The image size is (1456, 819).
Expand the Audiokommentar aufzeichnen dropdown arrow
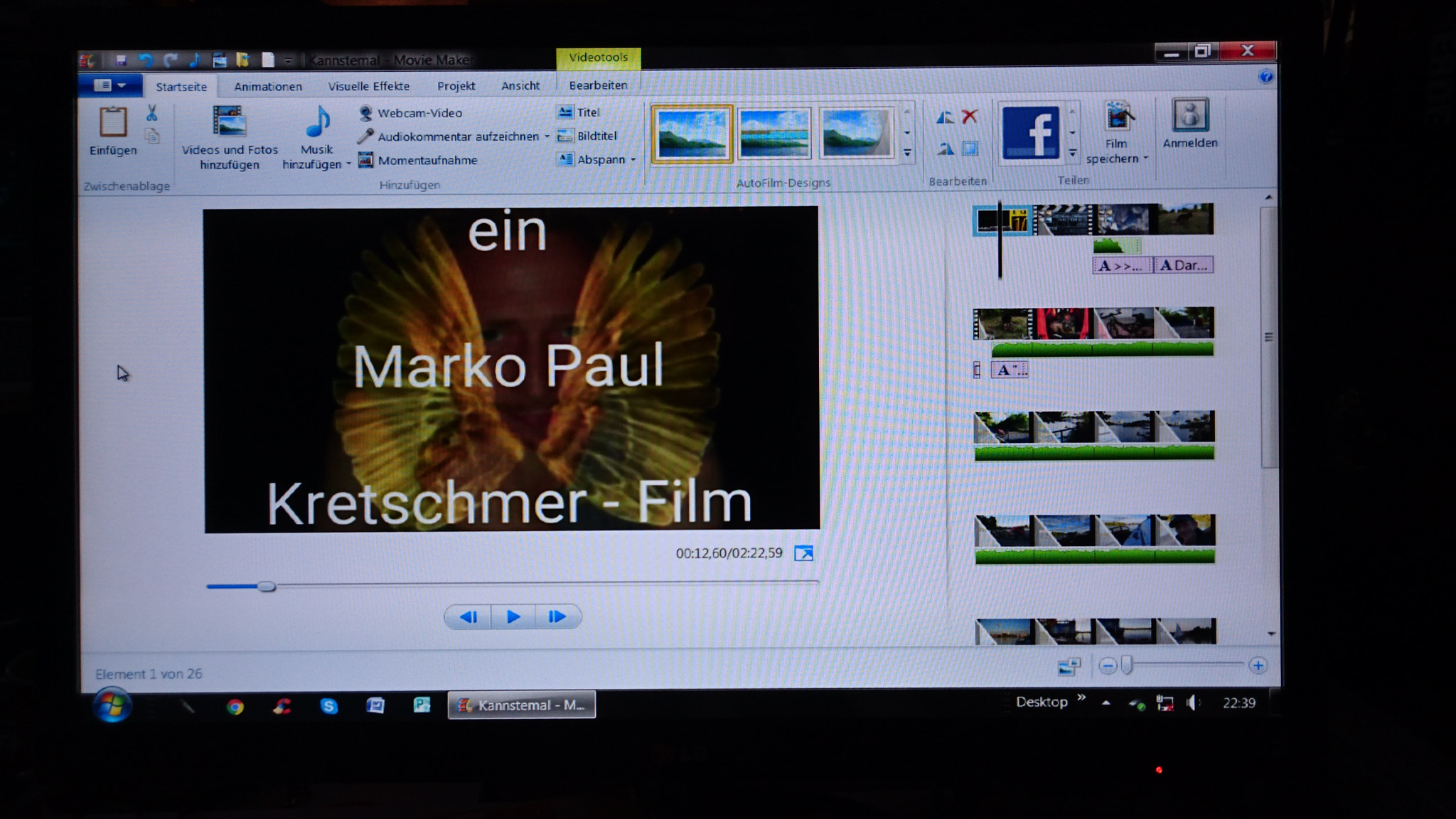pyautogui.click(x=547, y=136)
